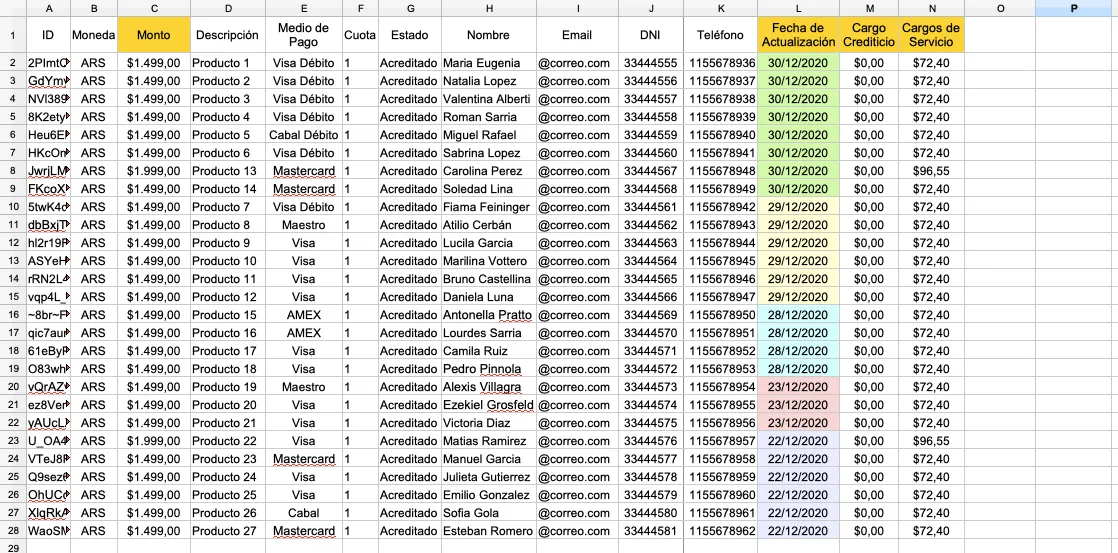Select $1.999,00 amount in Carolina Perez row
This screenshot has height=553, width=1118.
pos(154,171)
